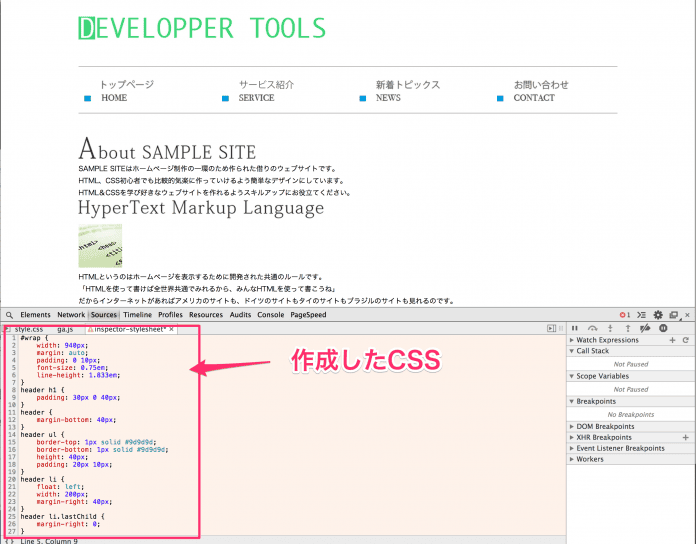Pause script execution
The height and width of the screenshot is (544, 696).
point(575,328)
